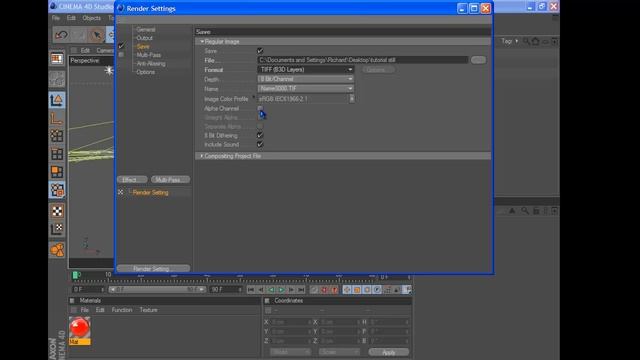The height and width of the screenshot is (360, 640).
Task: Pick the orange polygon mode icon
Action: coord(57,172)
